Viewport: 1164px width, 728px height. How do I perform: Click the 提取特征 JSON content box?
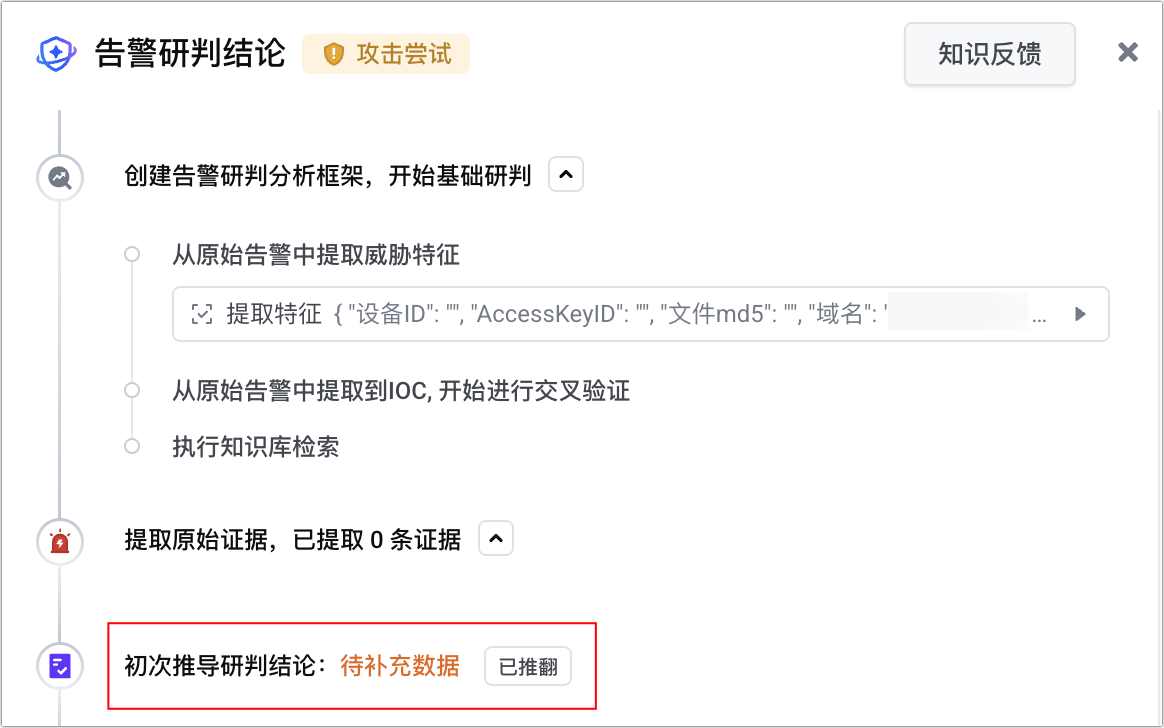pyautogui.click(x=641, y=314)
